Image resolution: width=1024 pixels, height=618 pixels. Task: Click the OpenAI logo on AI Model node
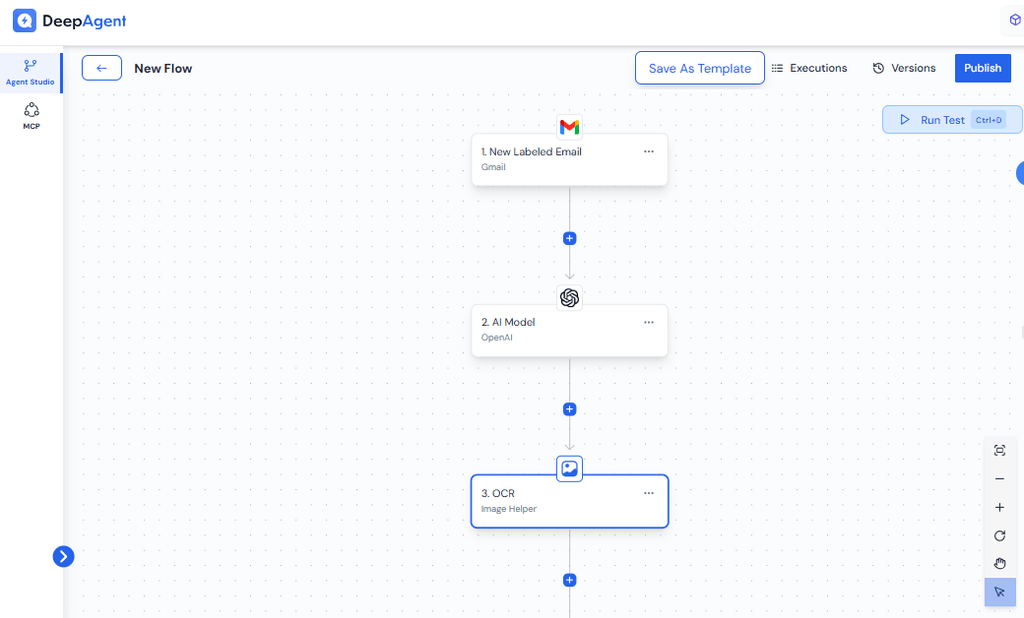point(569,298)
